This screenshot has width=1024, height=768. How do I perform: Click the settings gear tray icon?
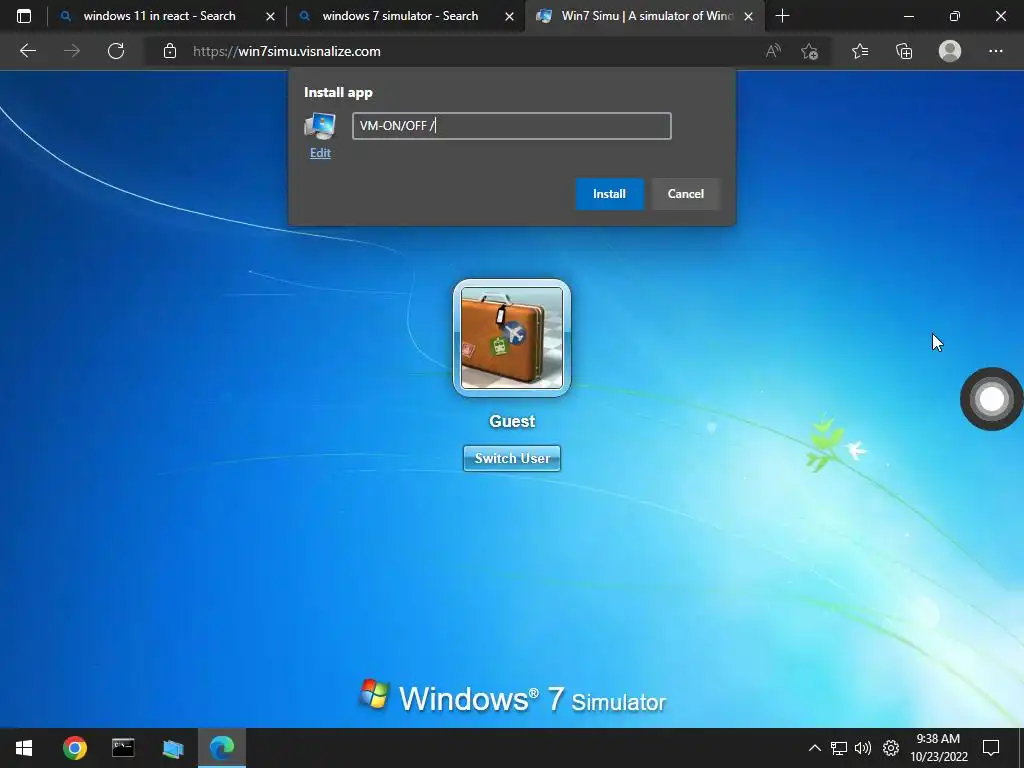(891, 748)
